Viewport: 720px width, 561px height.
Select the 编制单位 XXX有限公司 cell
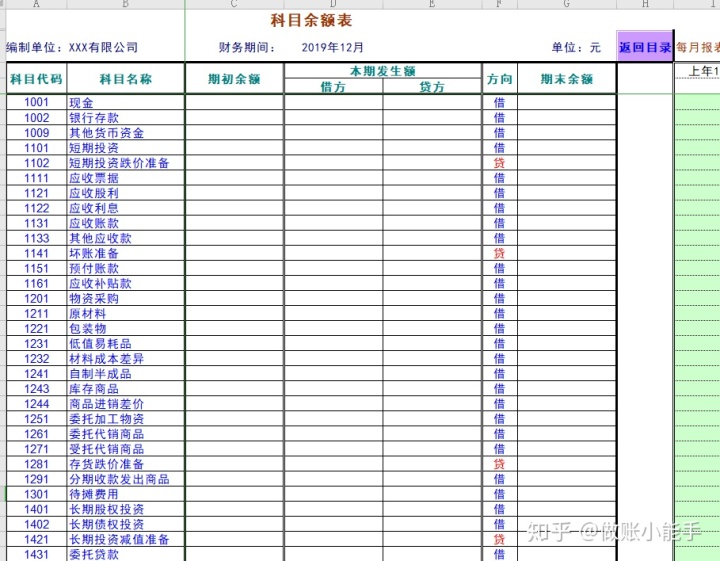[x=72, y=47]
